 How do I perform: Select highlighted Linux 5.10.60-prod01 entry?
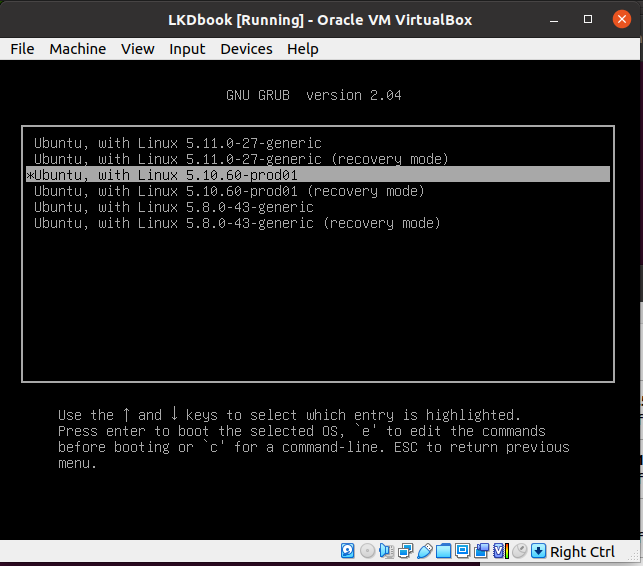click(318, 175)
